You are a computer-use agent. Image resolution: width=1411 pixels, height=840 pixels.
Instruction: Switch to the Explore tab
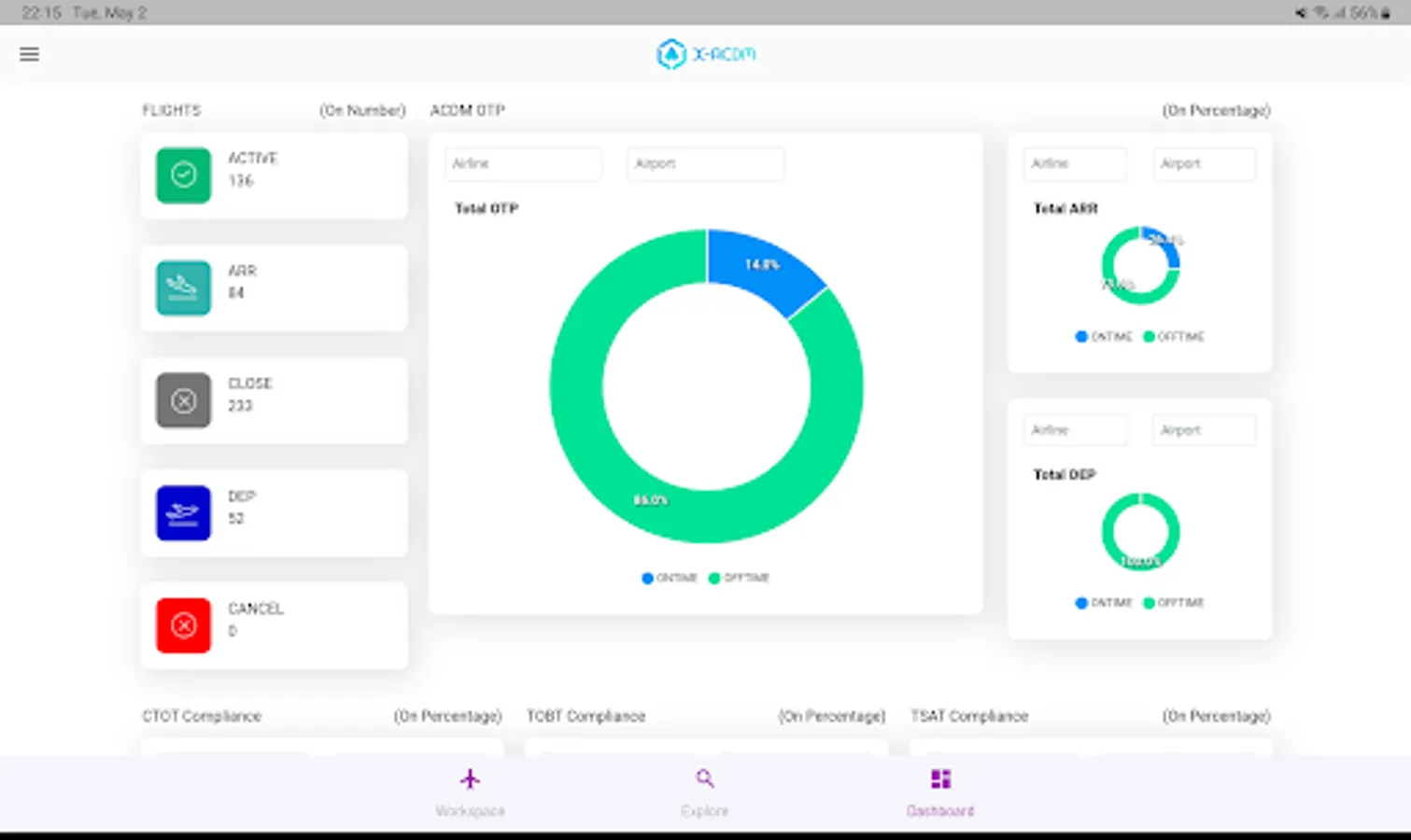pyautogui.click(x=705, y=793)
